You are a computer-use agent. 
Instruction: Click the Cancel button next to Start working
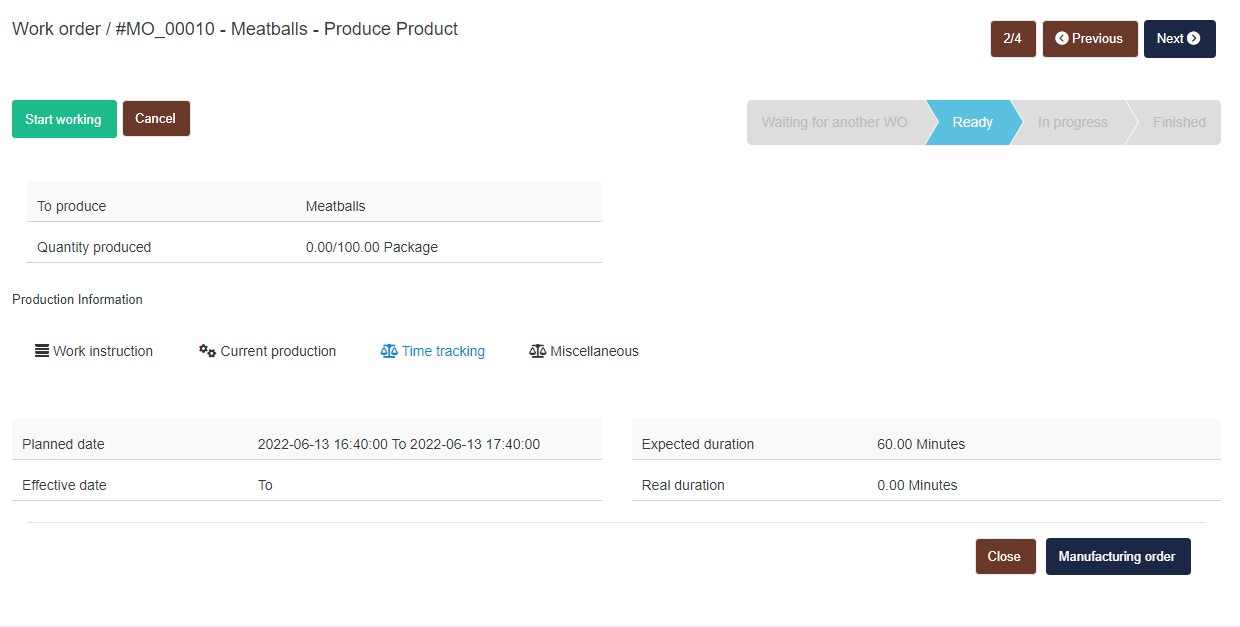coord(156,119)
